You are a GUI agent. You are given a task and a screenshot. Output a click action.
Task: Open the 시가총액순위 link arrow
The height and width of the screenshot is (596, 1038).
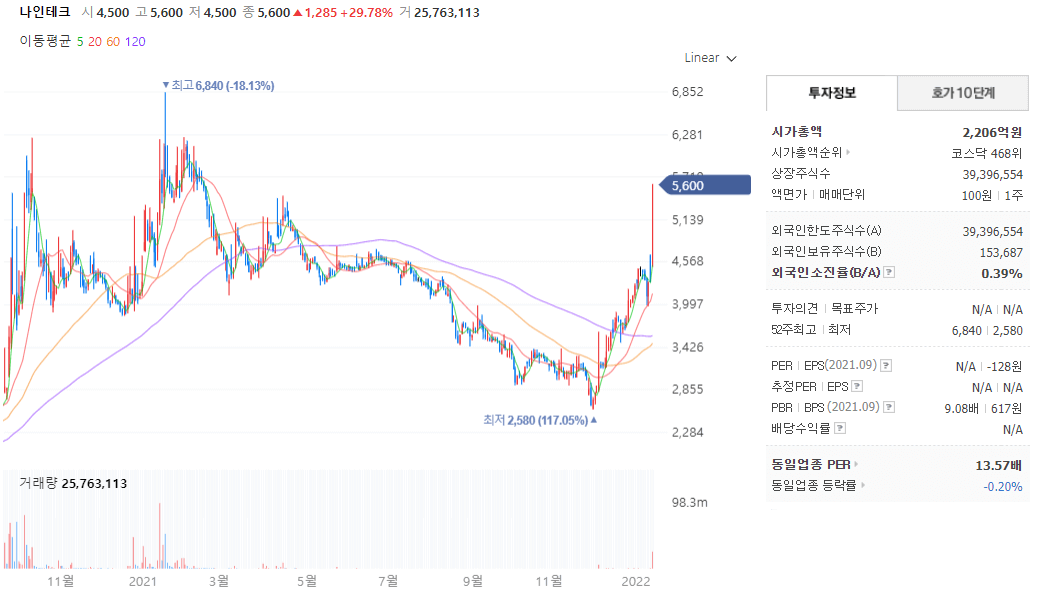point(848,152)
